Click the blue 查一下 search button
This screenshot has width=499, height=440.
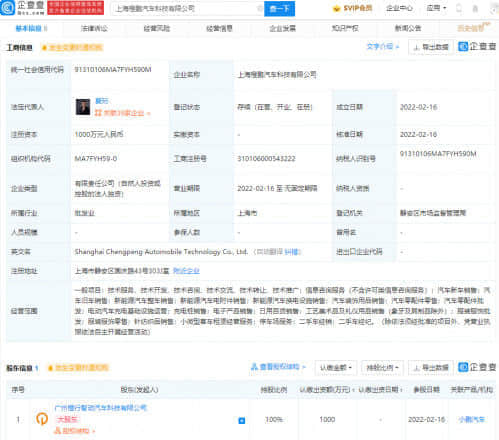pos(279,8)
